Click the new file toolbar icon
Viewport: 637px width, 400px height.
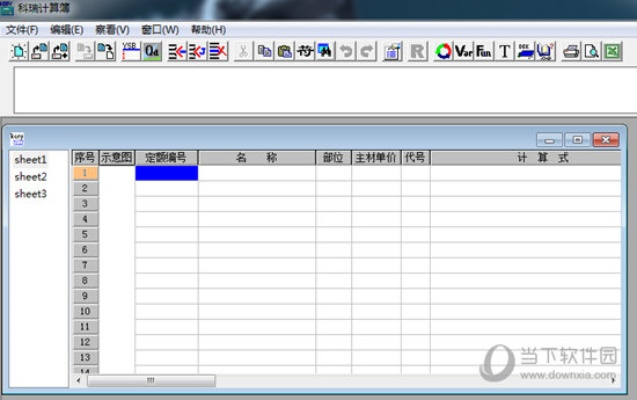(x=18, y=51)
